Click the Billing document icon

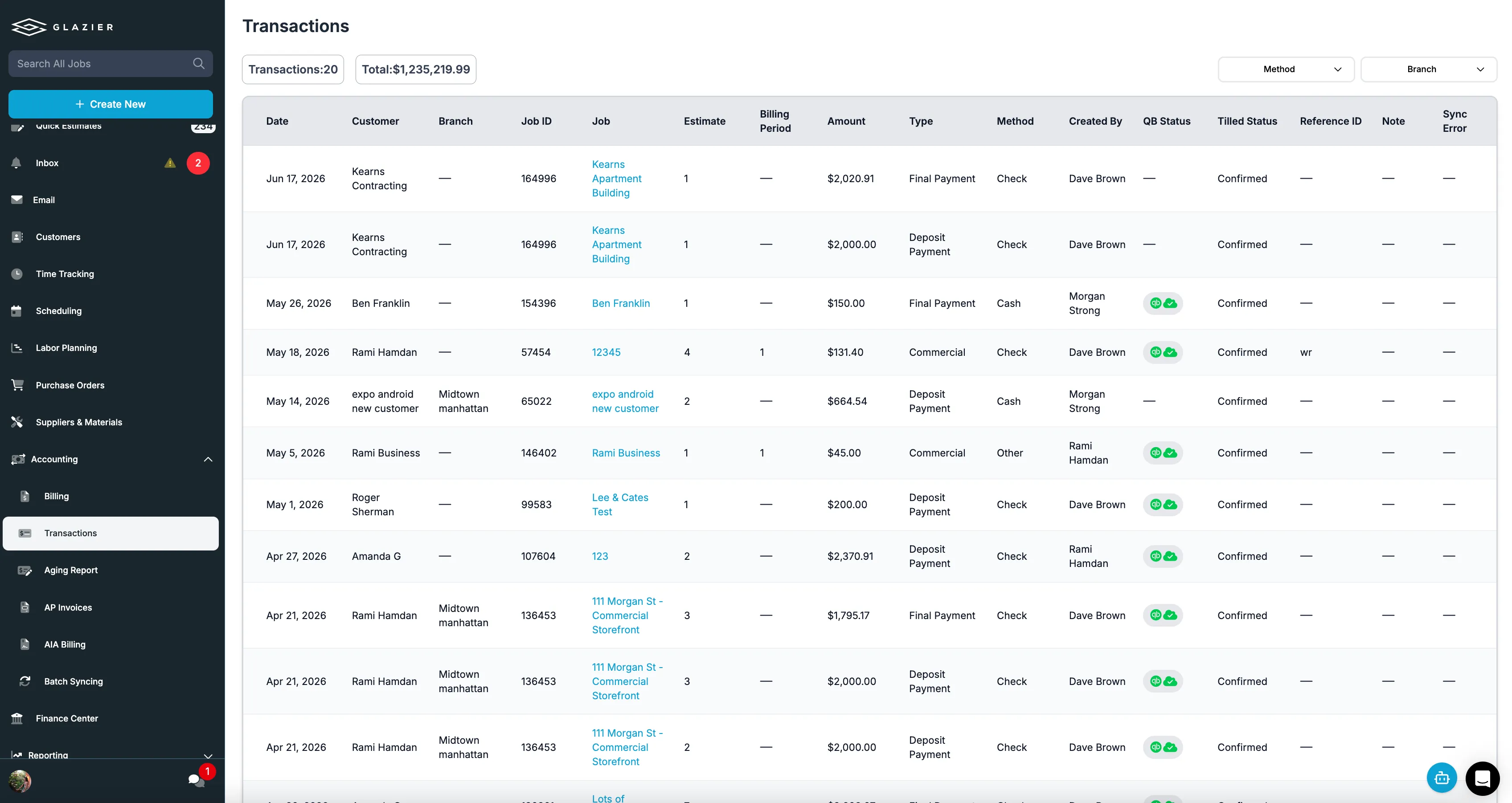[x=25, y=496]
